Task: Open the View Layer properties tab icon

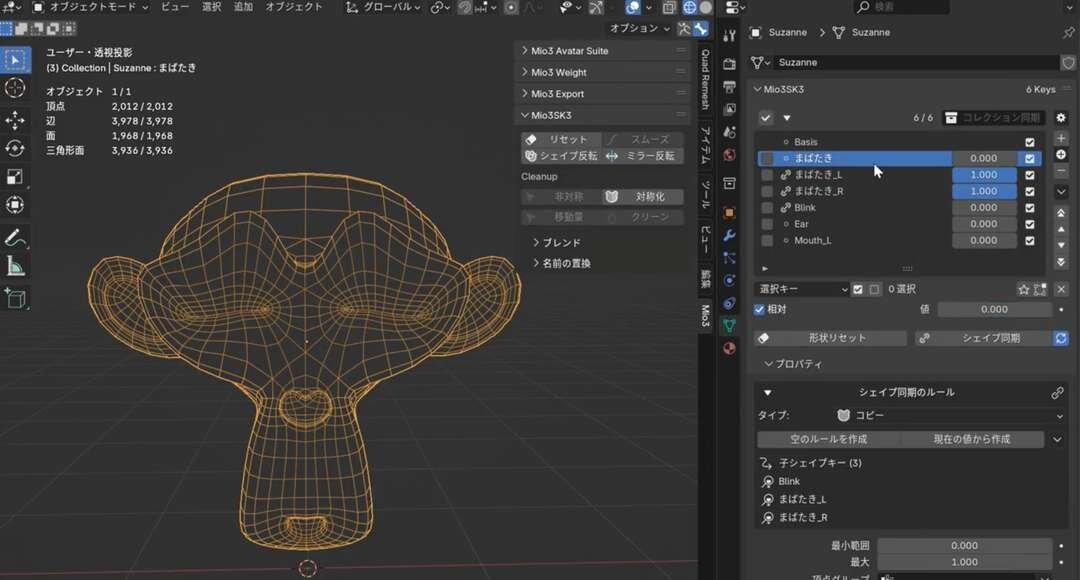Action: tap(729, 109)
